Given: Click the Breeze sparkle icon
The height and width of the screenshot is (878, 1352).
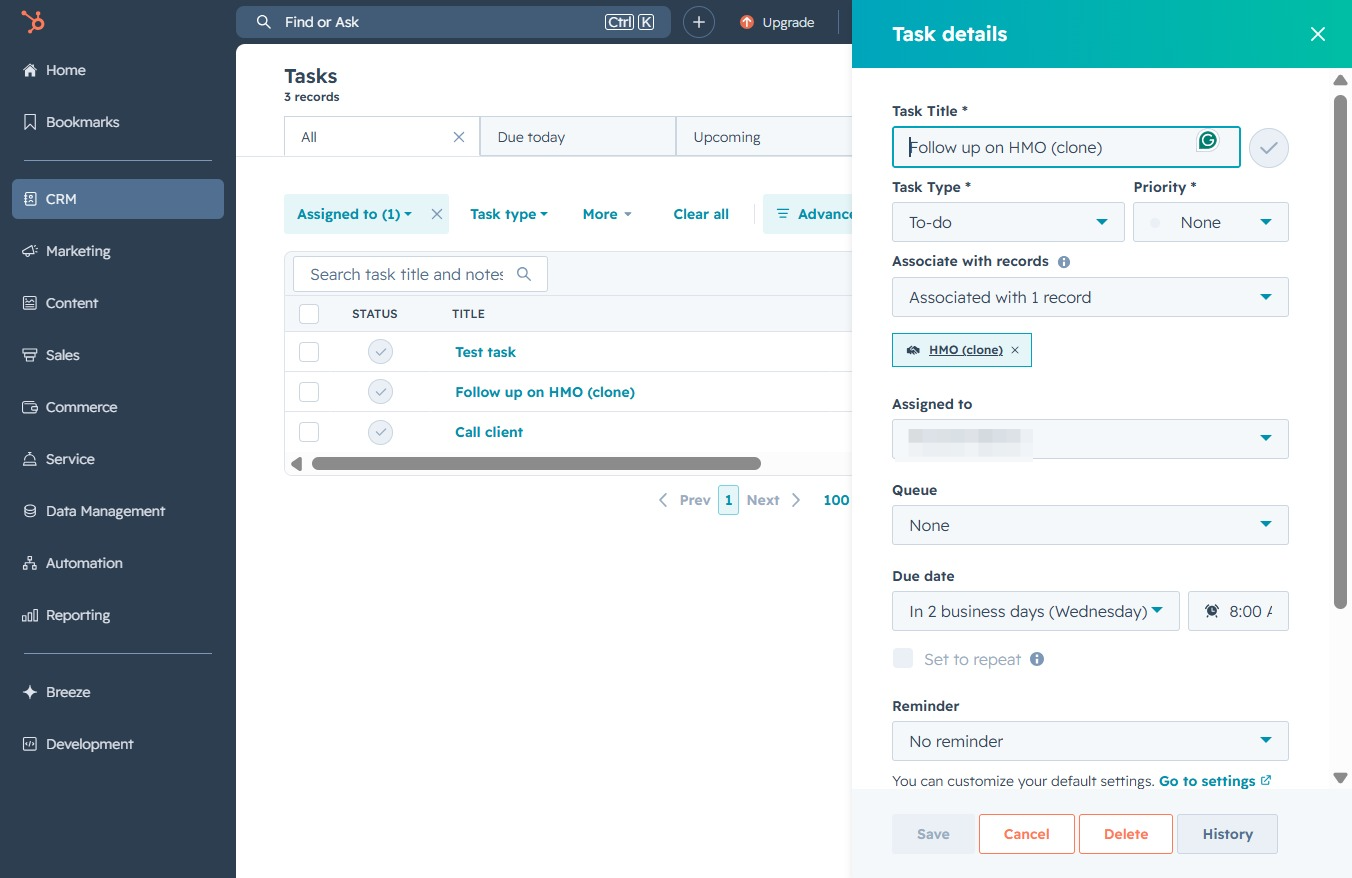Looking at the screenshot, I should [29, 692].
